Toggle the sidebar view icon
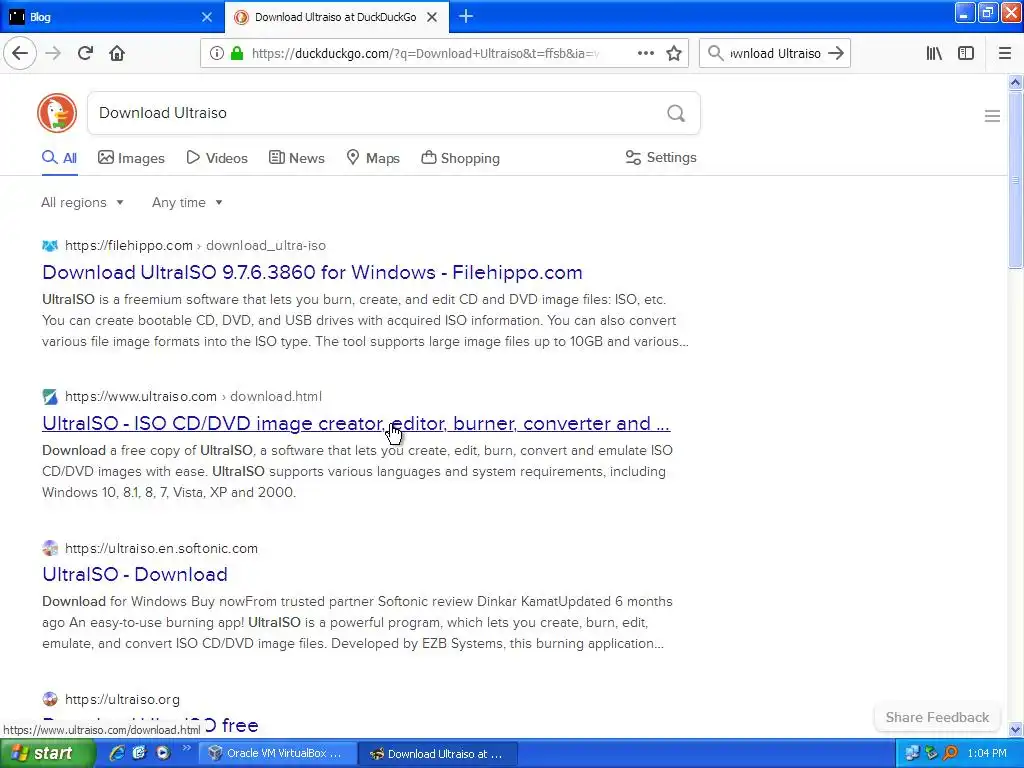The width and height of the screenshot is (1024, 768). click(x=965, y=54)
